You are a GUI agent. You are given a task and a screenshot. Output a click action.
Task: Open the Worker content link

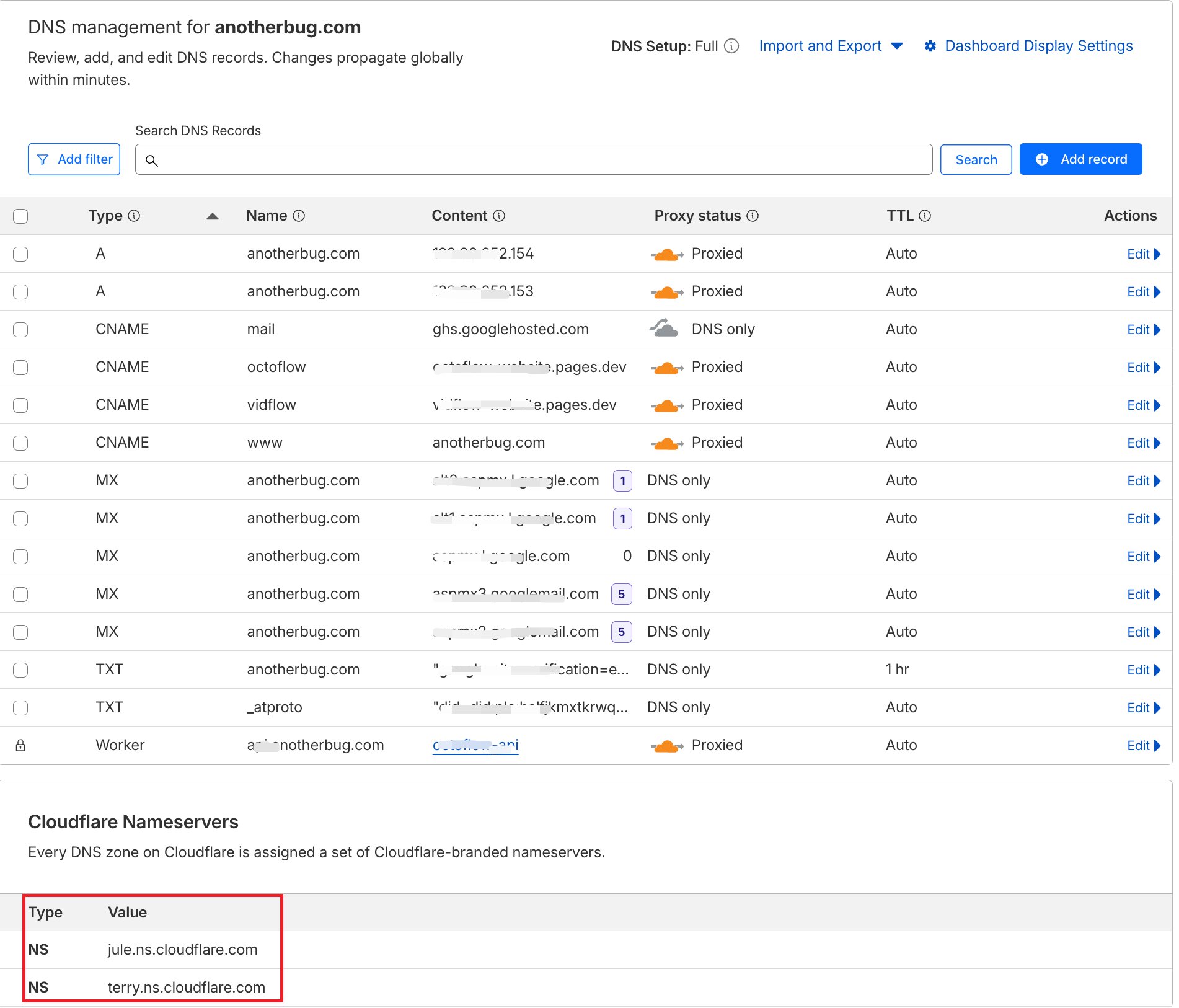[x=475, y=745]
